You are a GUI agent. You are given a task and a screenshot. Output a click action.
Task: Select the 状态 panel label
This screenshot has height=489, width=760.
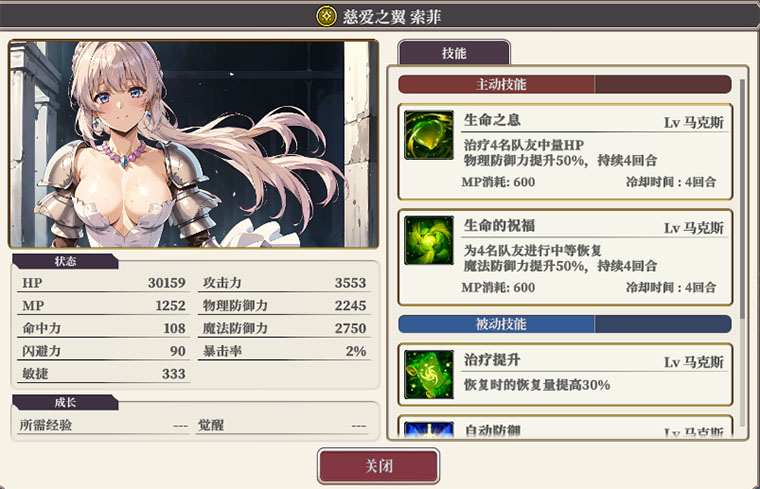[65, 261]
